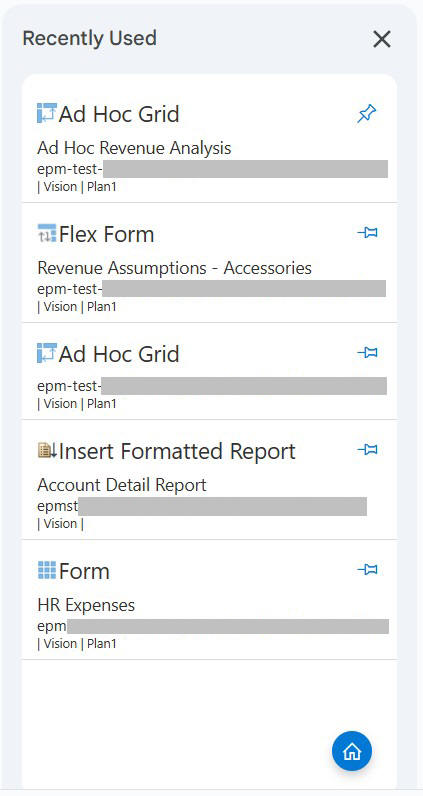Close the Recently Used panel
423x796 pixels.
click(382, 39)
